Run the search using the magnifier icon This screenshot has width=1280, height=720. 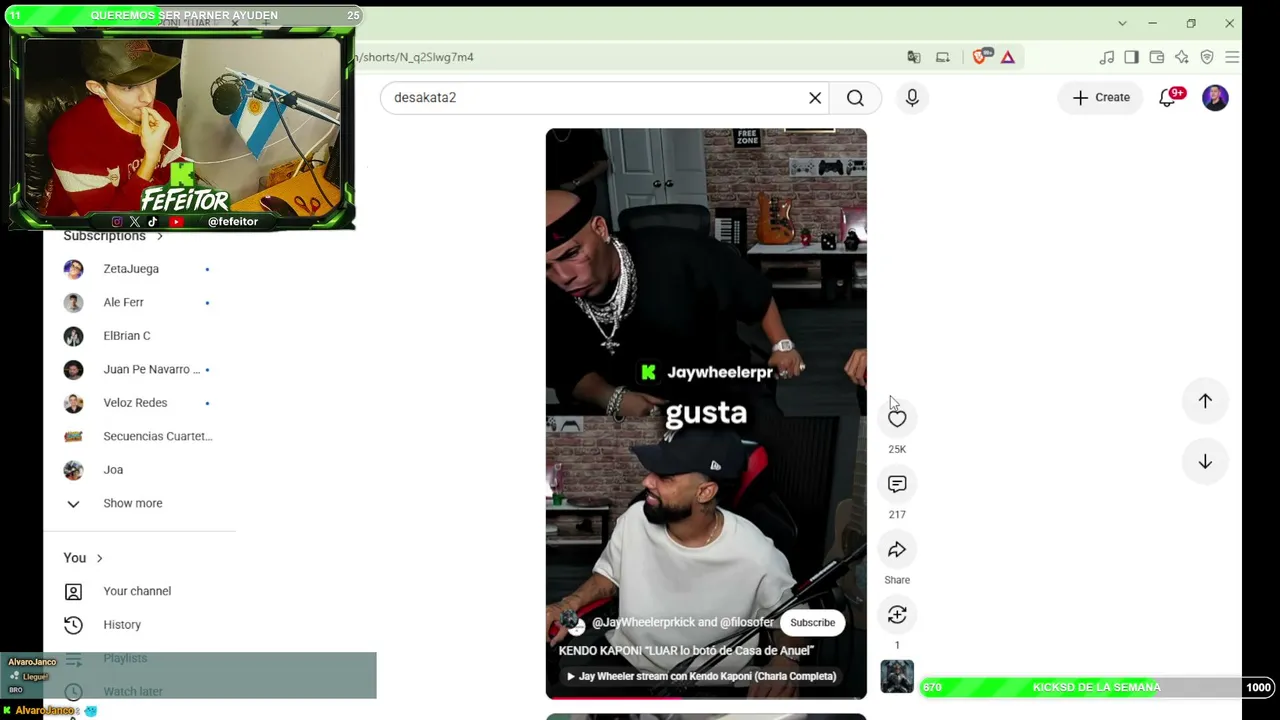pyautogui.click(x=855, y=97)
